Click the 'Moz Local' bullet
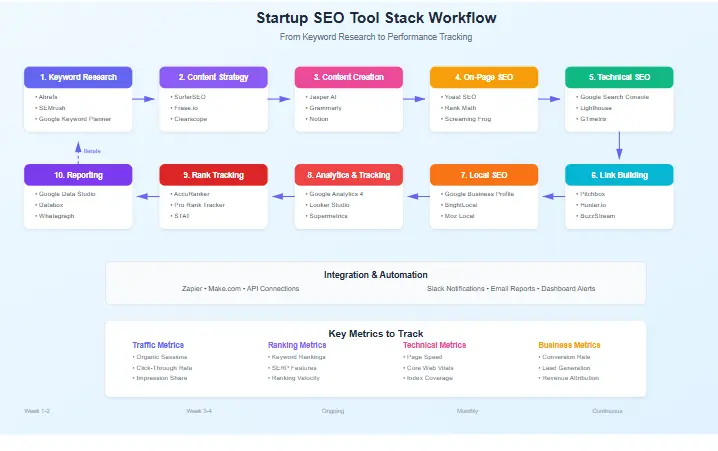718x451 pixels. coord(458,216)
